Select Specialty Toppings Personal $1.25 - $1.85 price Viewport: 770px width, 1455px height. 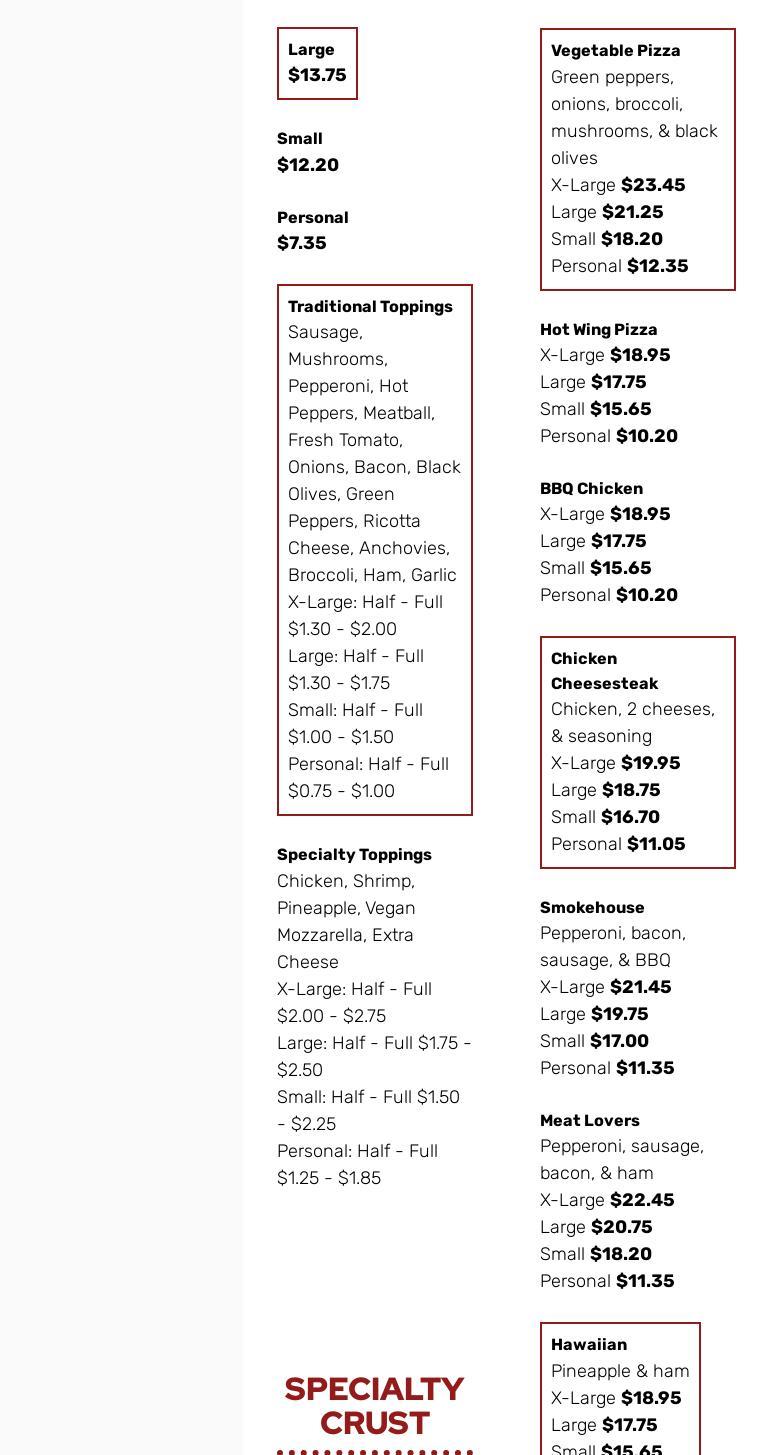click(329, 1178)
